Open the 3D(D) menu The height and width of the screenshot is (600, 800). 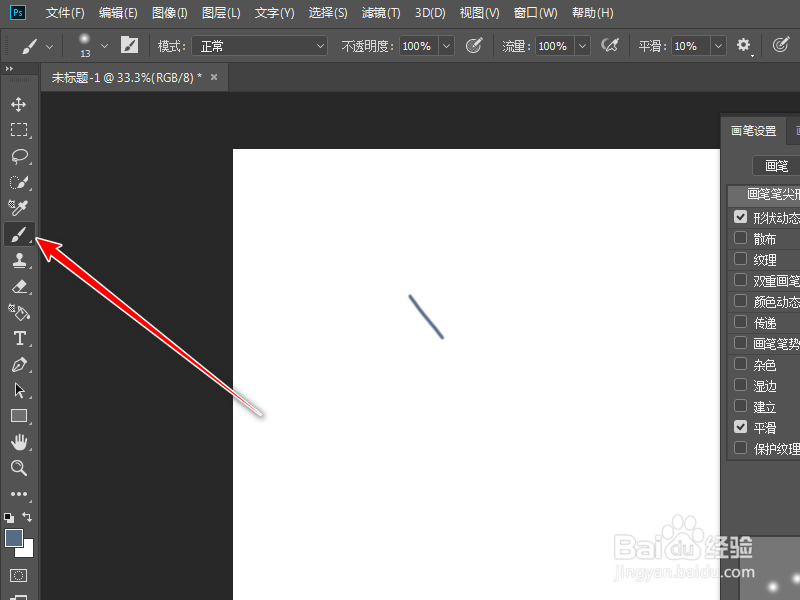click(430, 13)
